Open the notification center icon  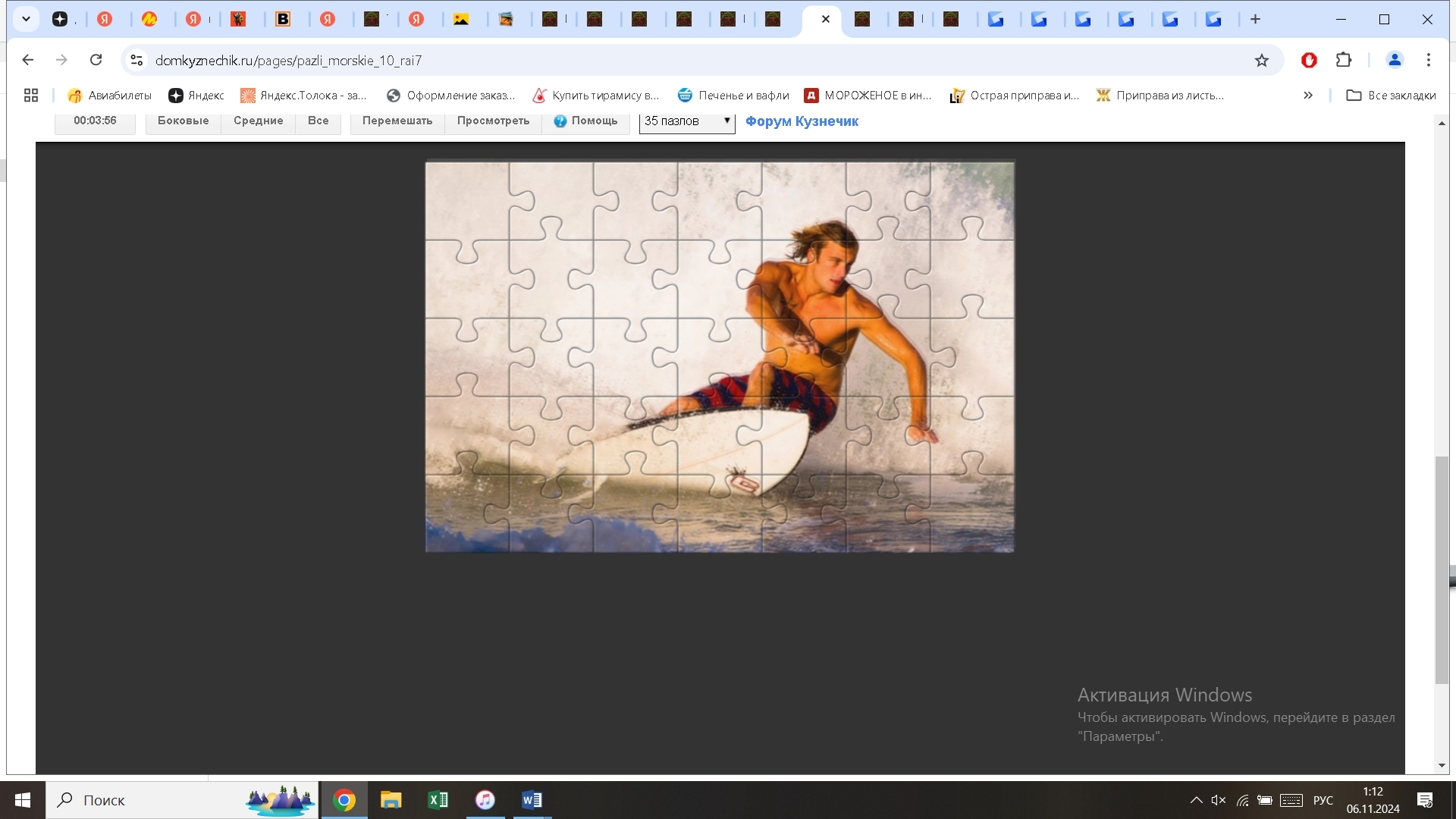[1425, 800]
